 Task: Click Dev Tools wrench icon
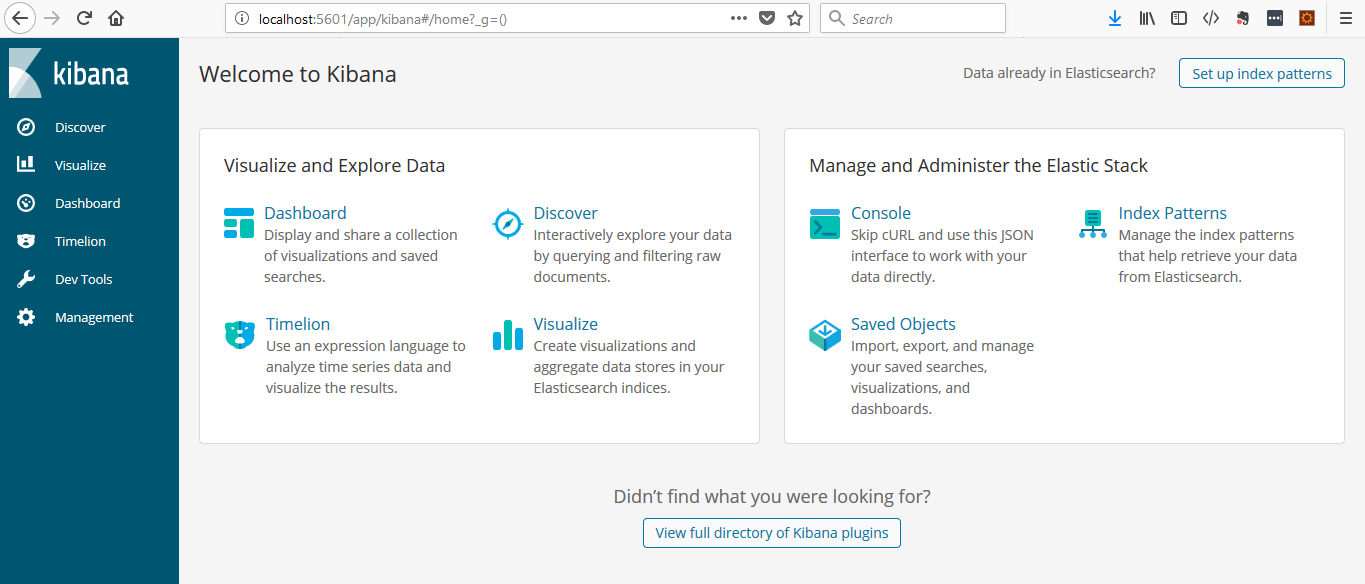click(x=26, y=279)
